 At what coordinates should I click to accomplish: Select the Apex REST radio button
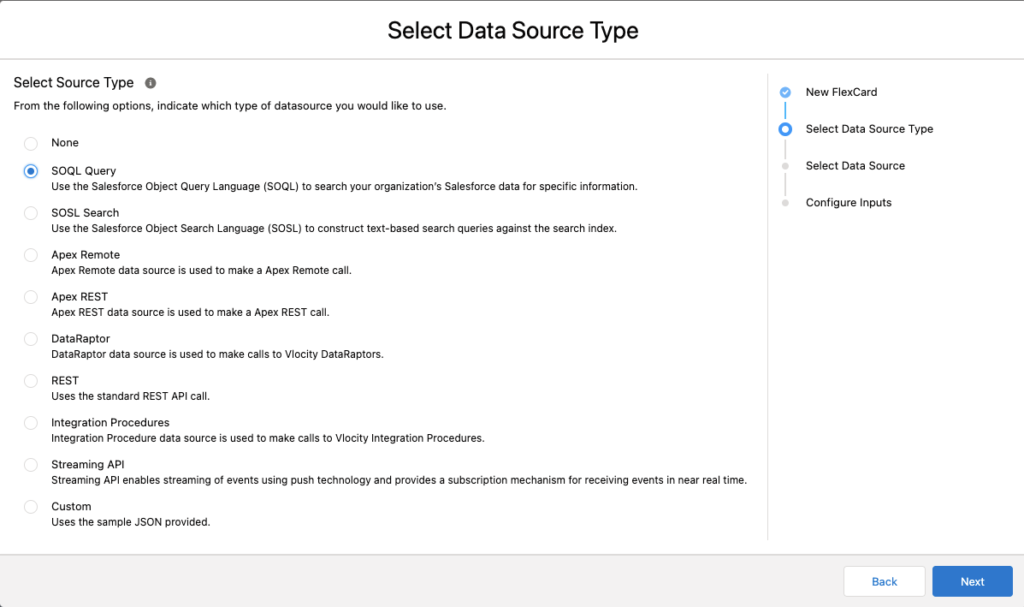coord(31,297)
